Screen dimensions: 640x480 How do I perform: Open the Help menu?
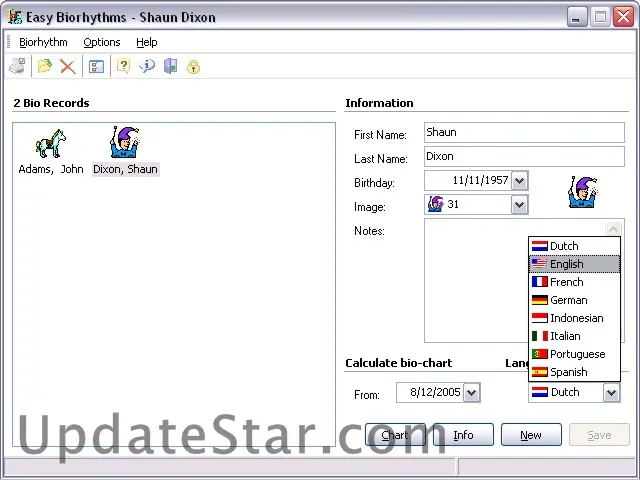[147, 42]
